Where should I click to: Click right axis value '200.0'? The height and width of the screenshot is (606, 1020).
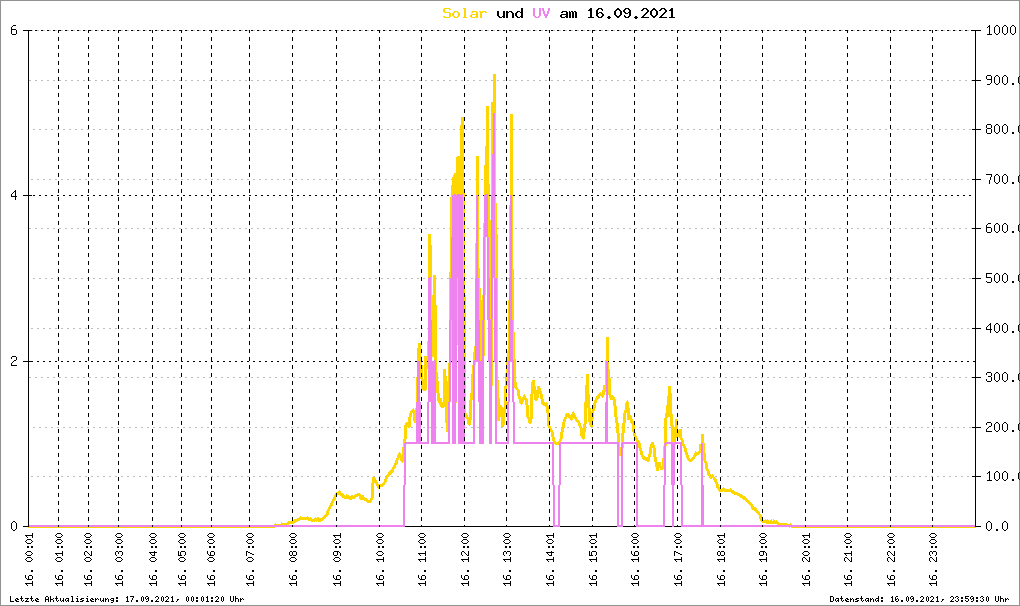[x=1000, y=427]
